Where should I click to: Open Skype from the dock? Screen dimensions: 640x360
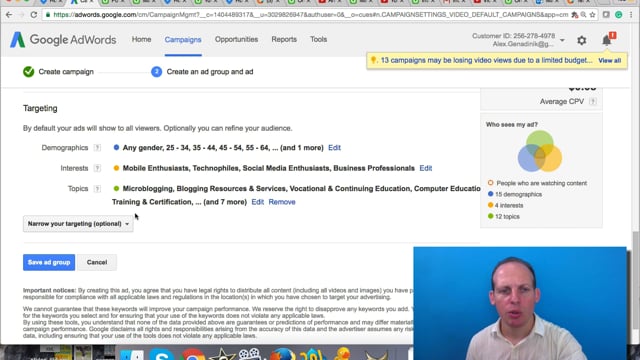tap(162, 354)
